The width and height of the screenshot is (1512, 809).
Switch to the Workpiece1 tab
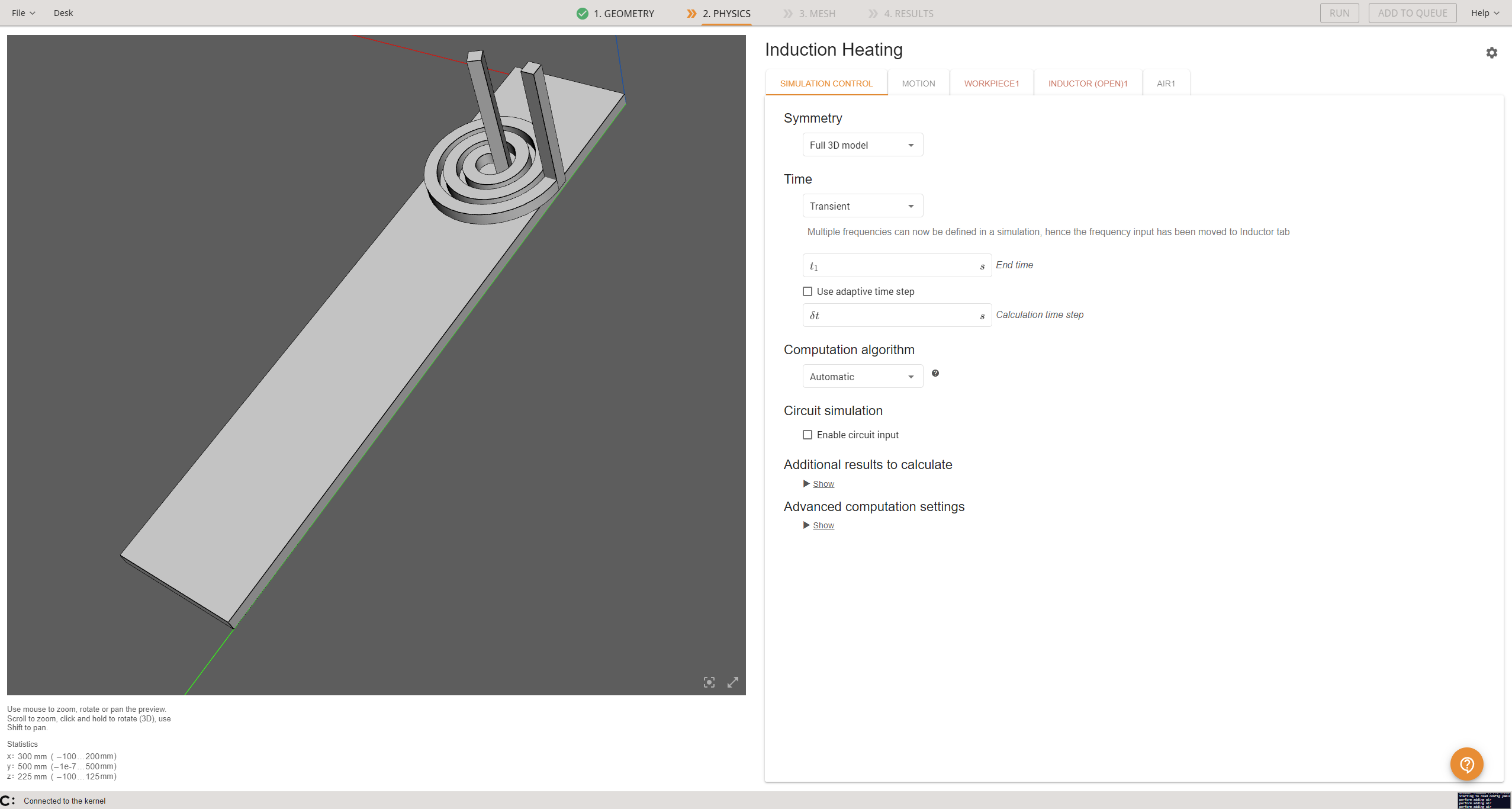pyautogui.click(x=991, y=84)
